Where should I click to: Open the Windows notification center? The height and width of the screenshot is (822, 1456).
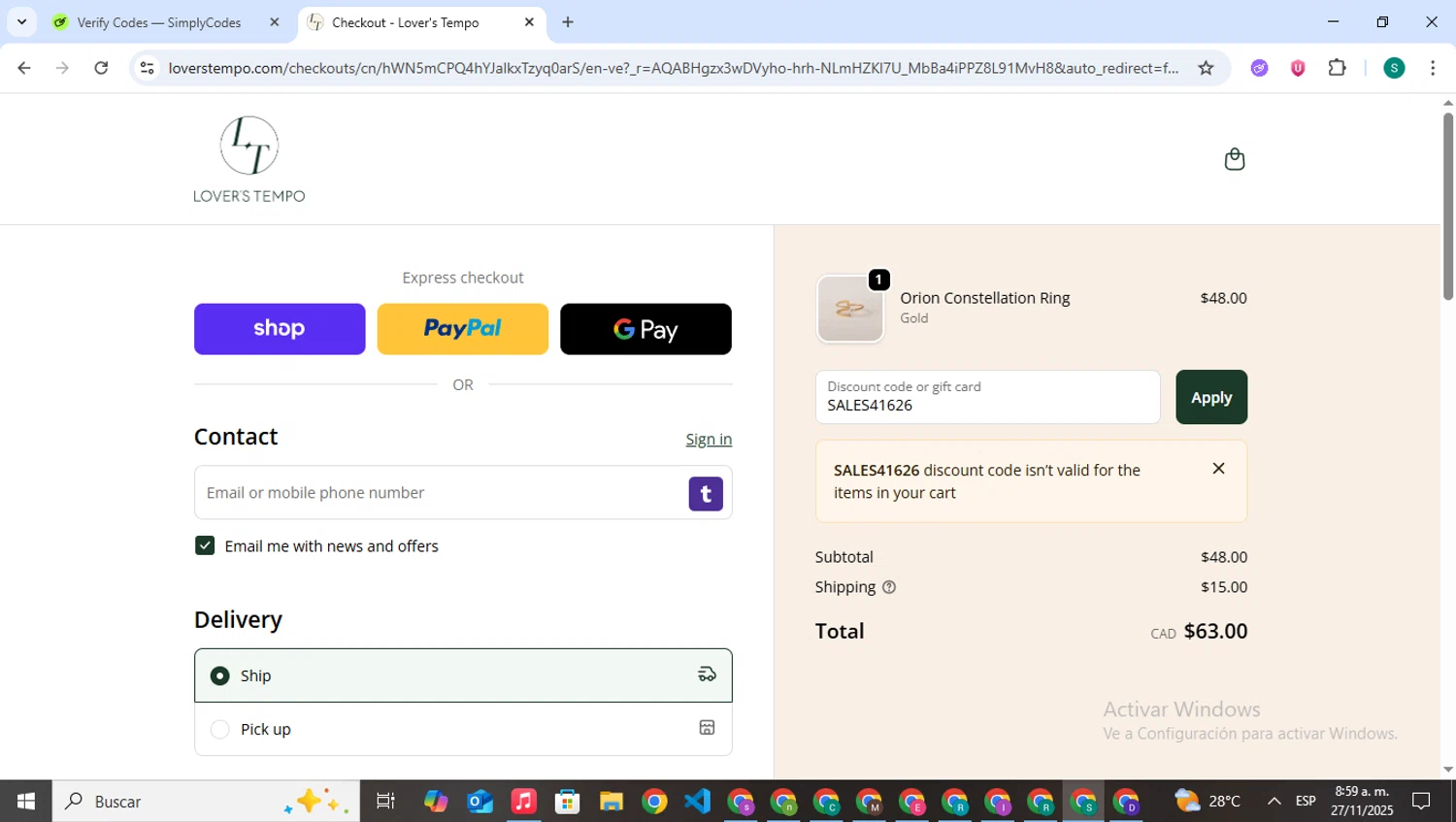coord(1421,802)
